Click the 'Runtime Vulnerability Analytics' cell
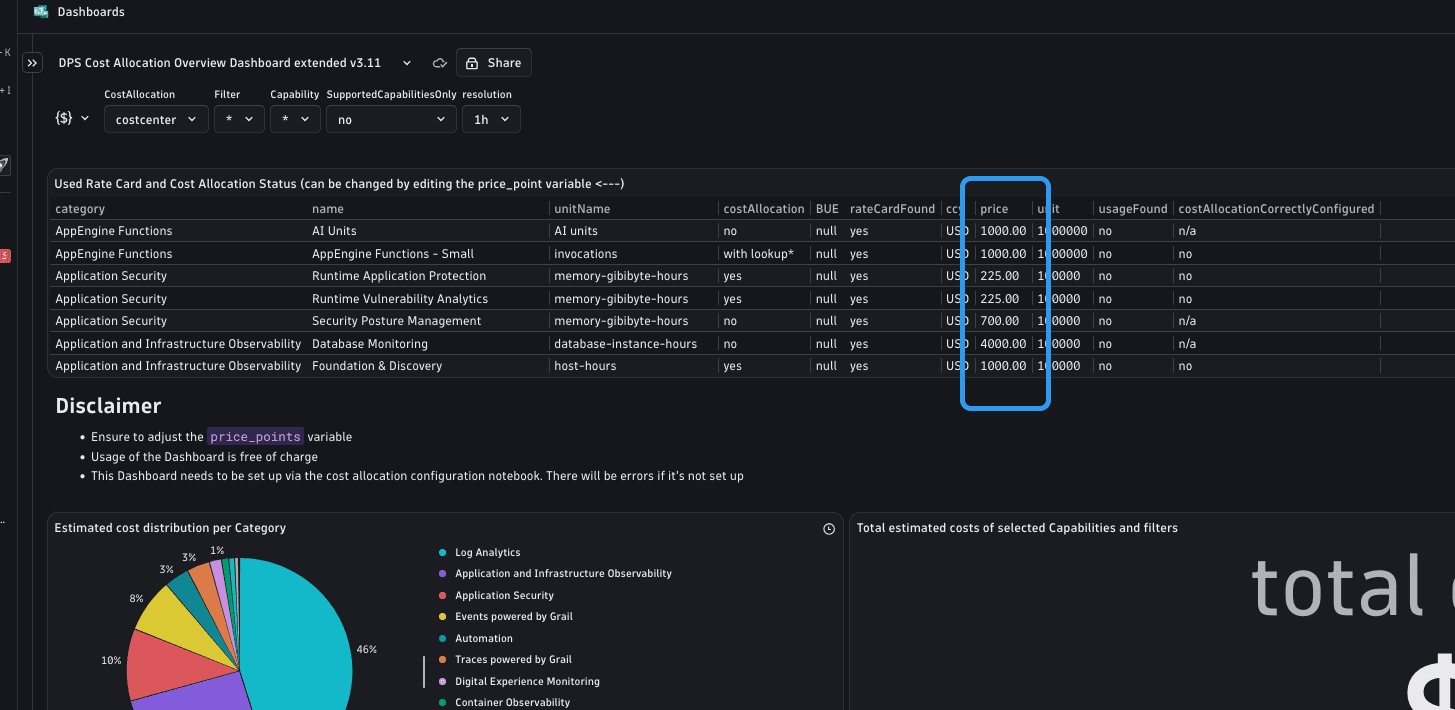The image size is (1455, 710). coord(400,299)
